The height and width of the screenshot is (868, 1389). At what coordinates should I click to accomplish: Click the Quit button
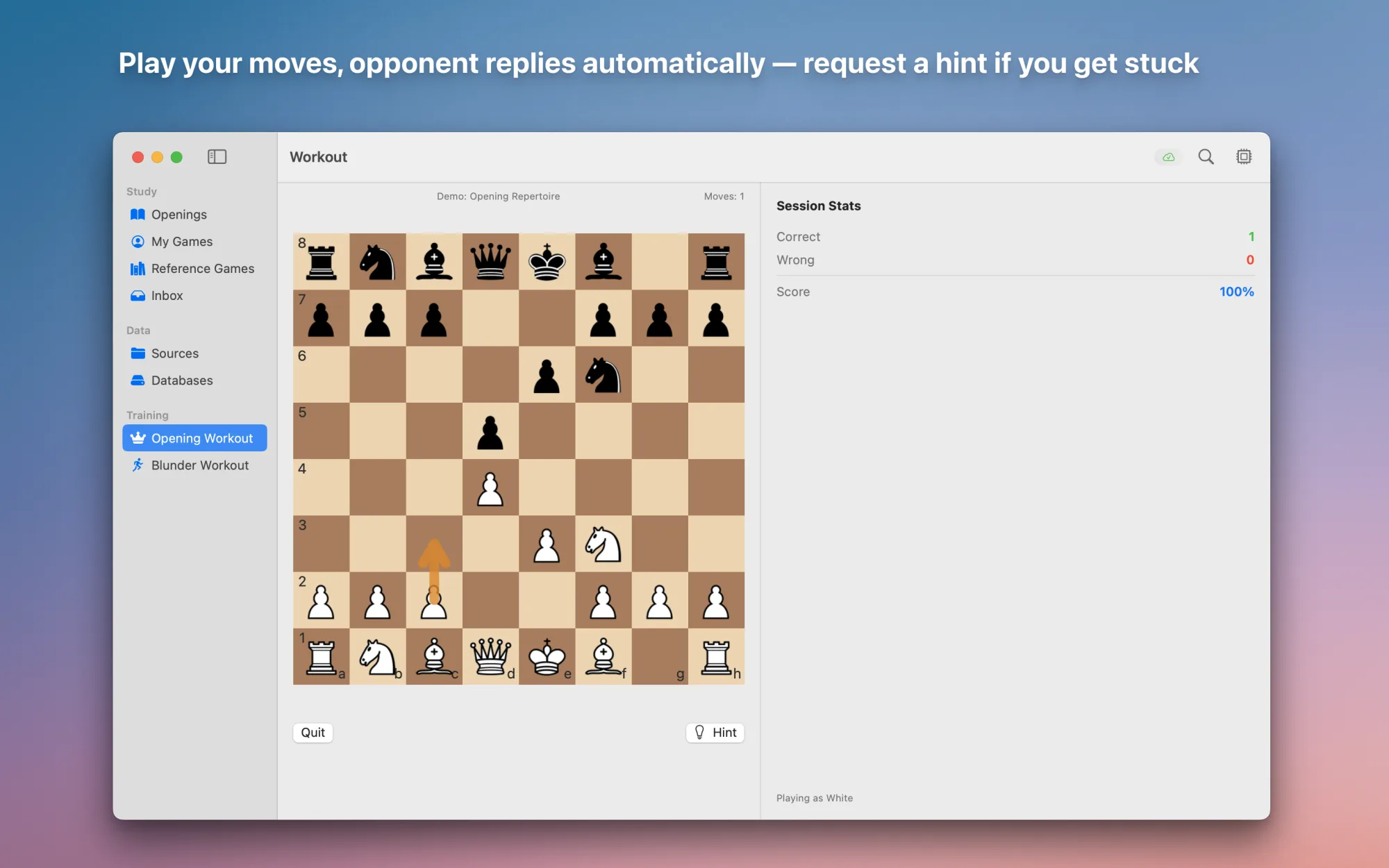click(x=313, y=733)
